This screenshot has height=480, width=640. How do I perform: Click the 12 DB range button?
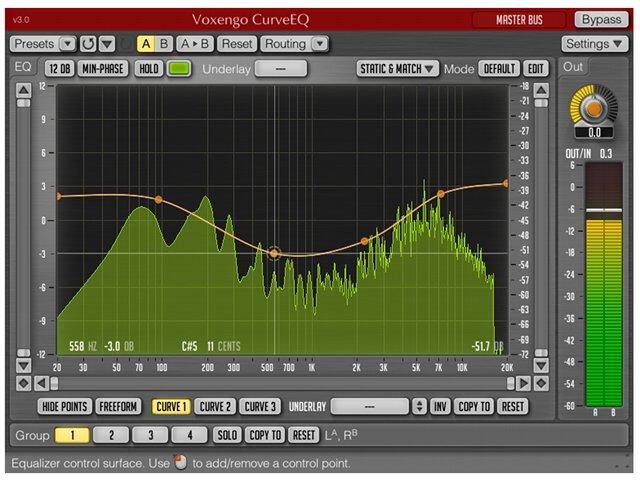click(60, 69)
